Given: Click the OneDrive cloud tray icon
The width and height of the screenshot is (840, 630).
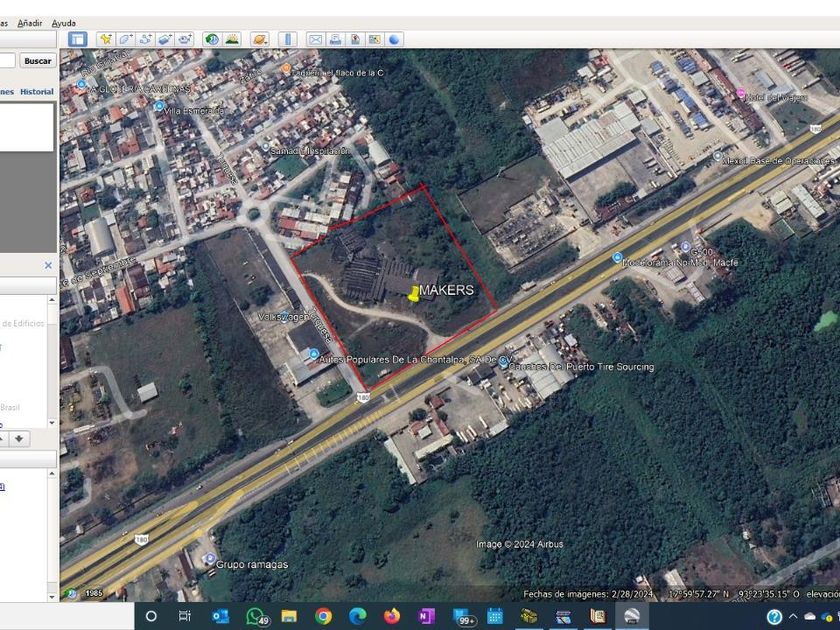Looking at the screenshot, I should click(810, 617).
